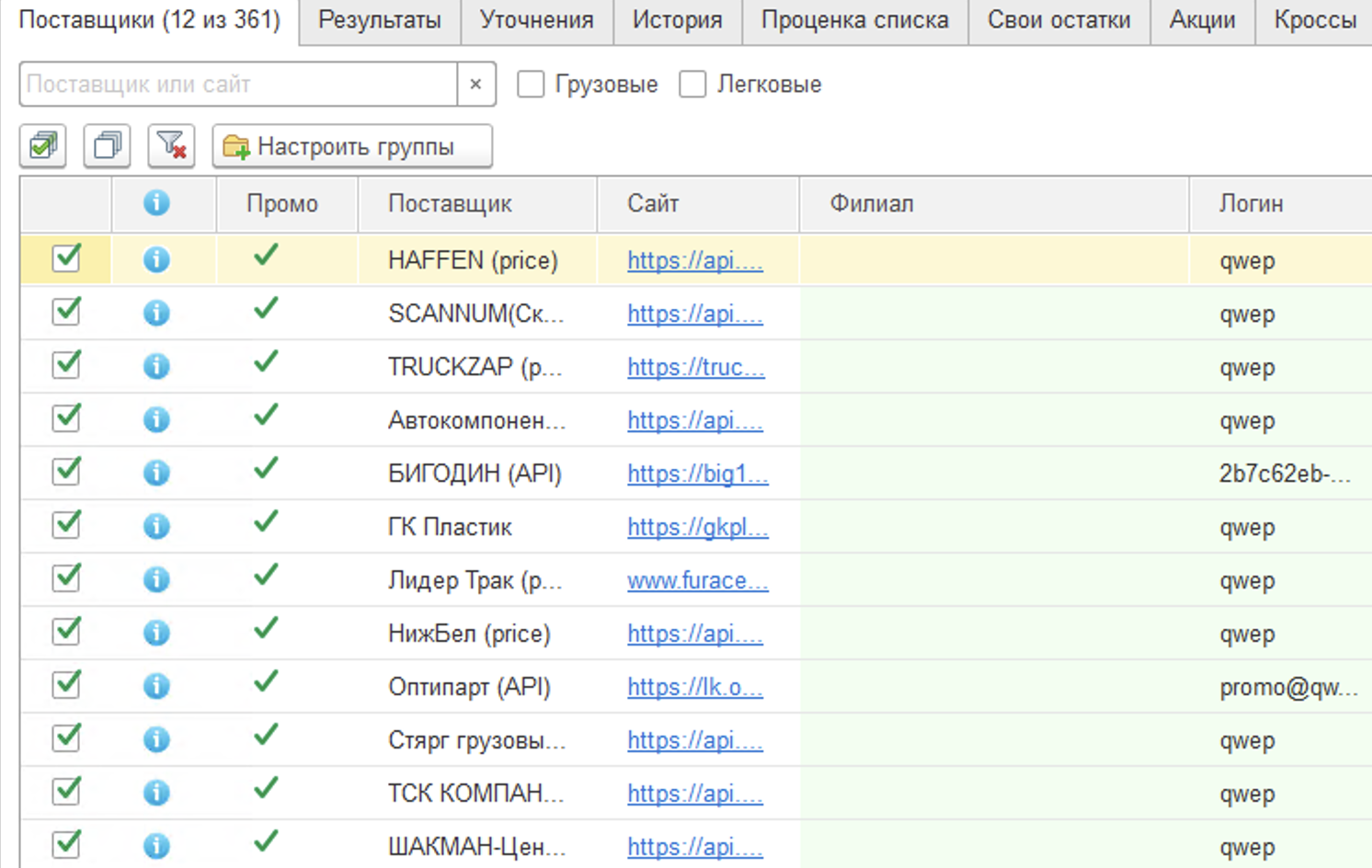Click the clear filter funnel icon
1372x868 pixels.
click(x=172, y=146)
